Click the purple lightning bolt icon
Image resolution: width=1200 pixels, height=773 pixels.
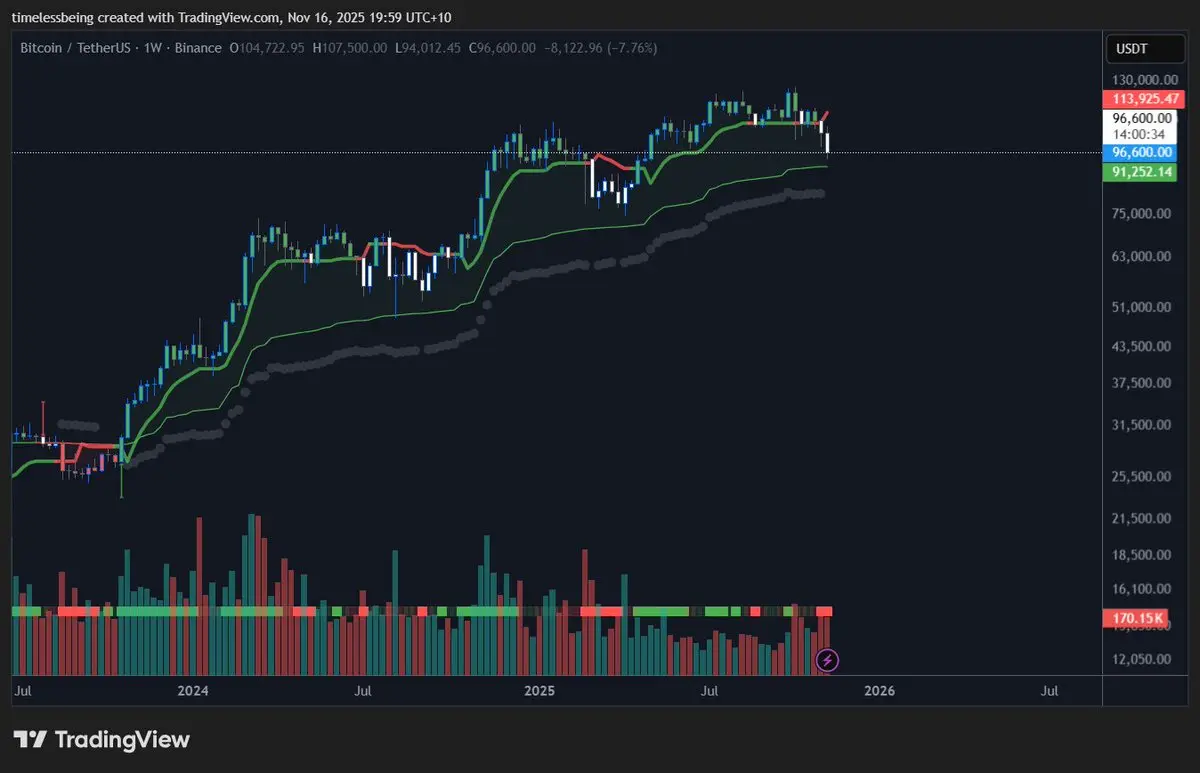point(827,659)
